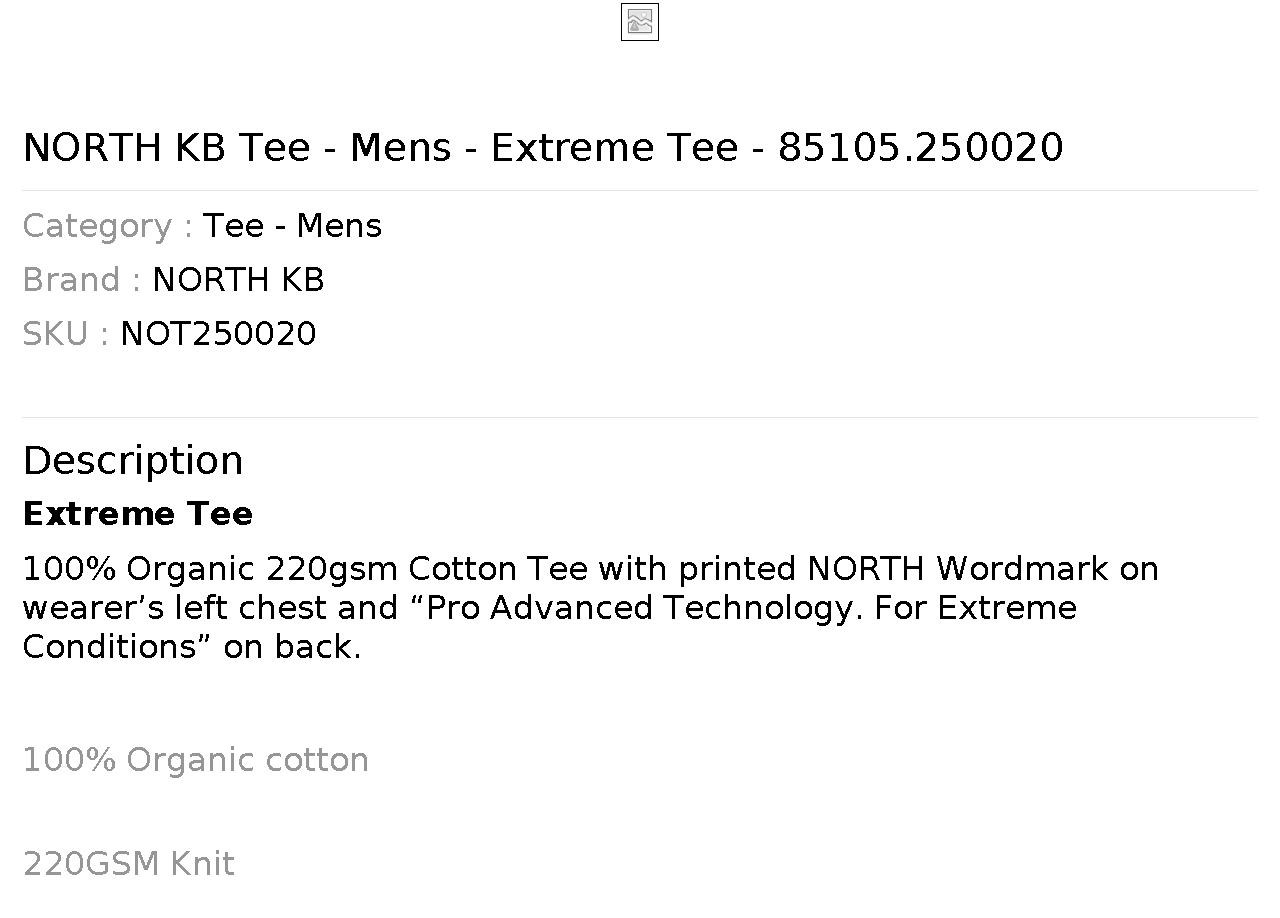Open the 'NORTH KB' brand value

tap(238, 280)
